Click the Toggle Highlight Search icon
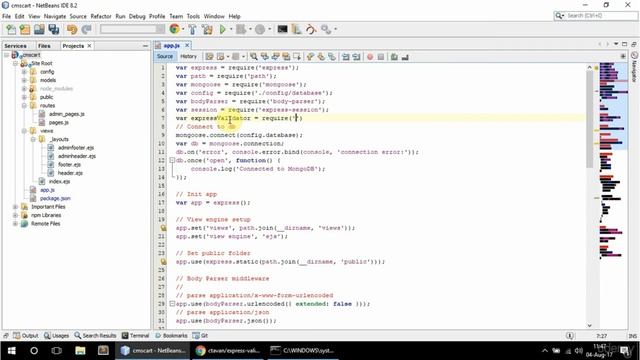640x360 pixels. pos(286,57)
